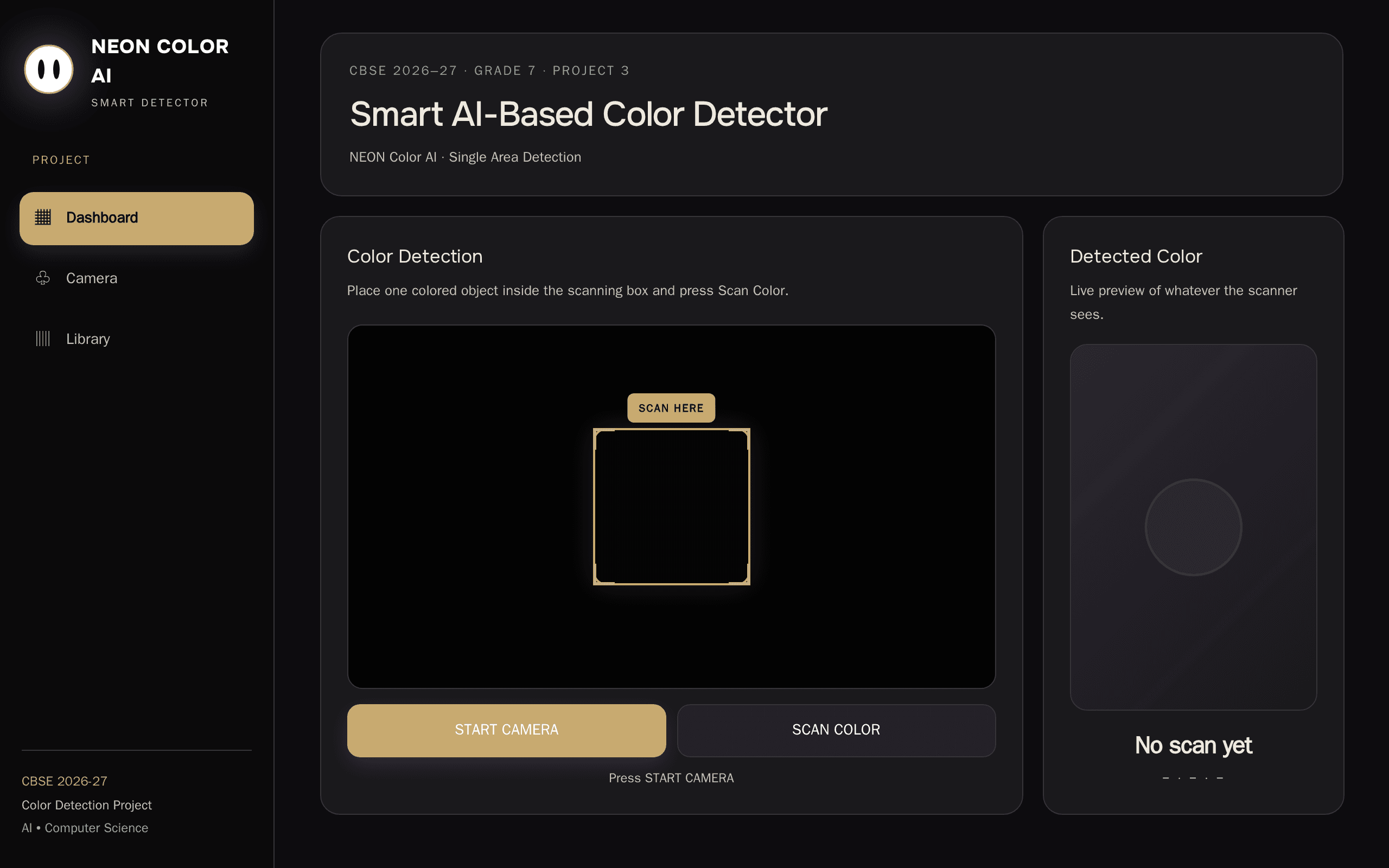Click the SCAN HERE label badge
Image resolution: width=1389 pixels, height=868 pixels.
click(671, 408)
